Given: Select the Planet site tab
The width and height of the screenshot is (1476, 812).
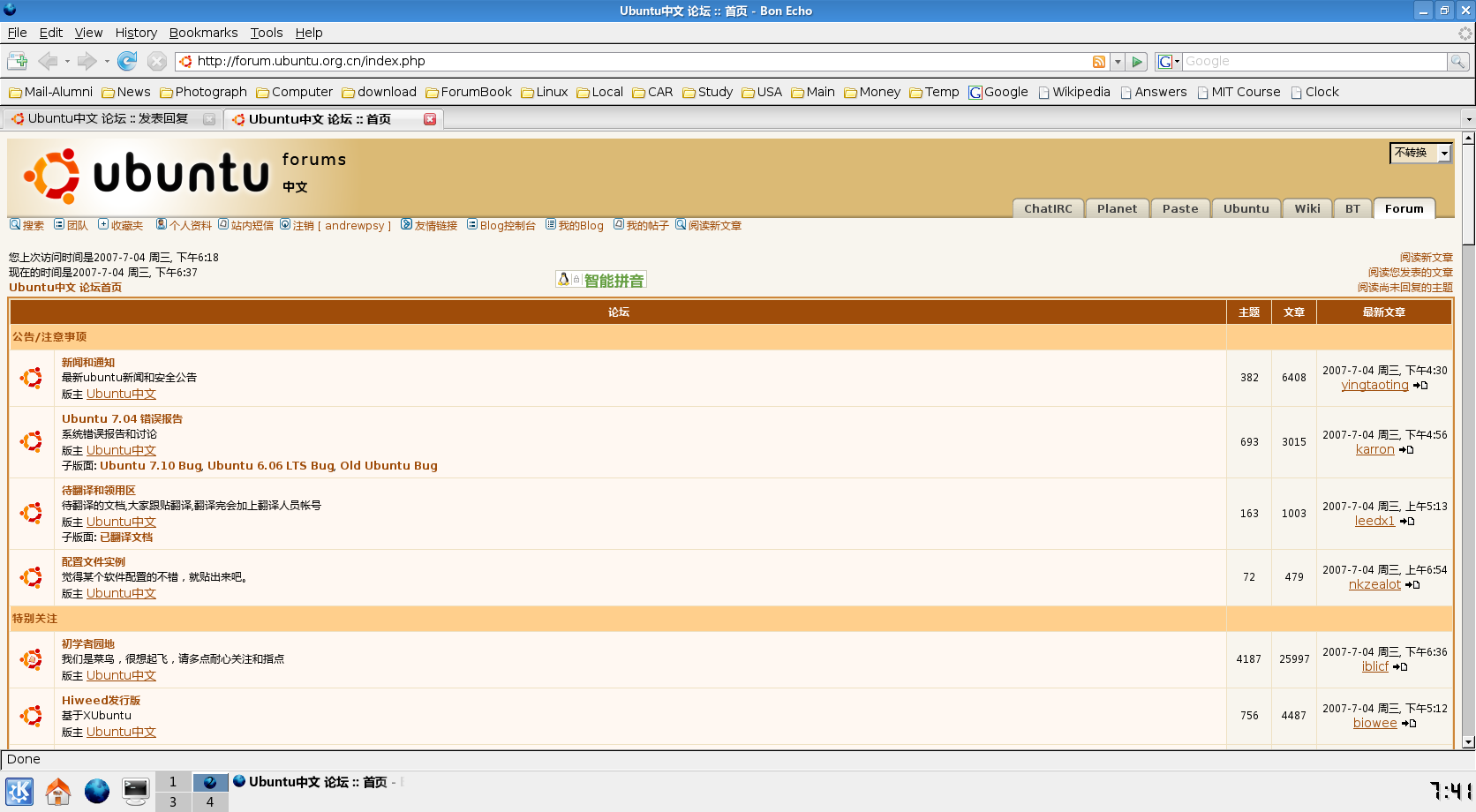Looking at the screenshot, I should (1117, 208).
